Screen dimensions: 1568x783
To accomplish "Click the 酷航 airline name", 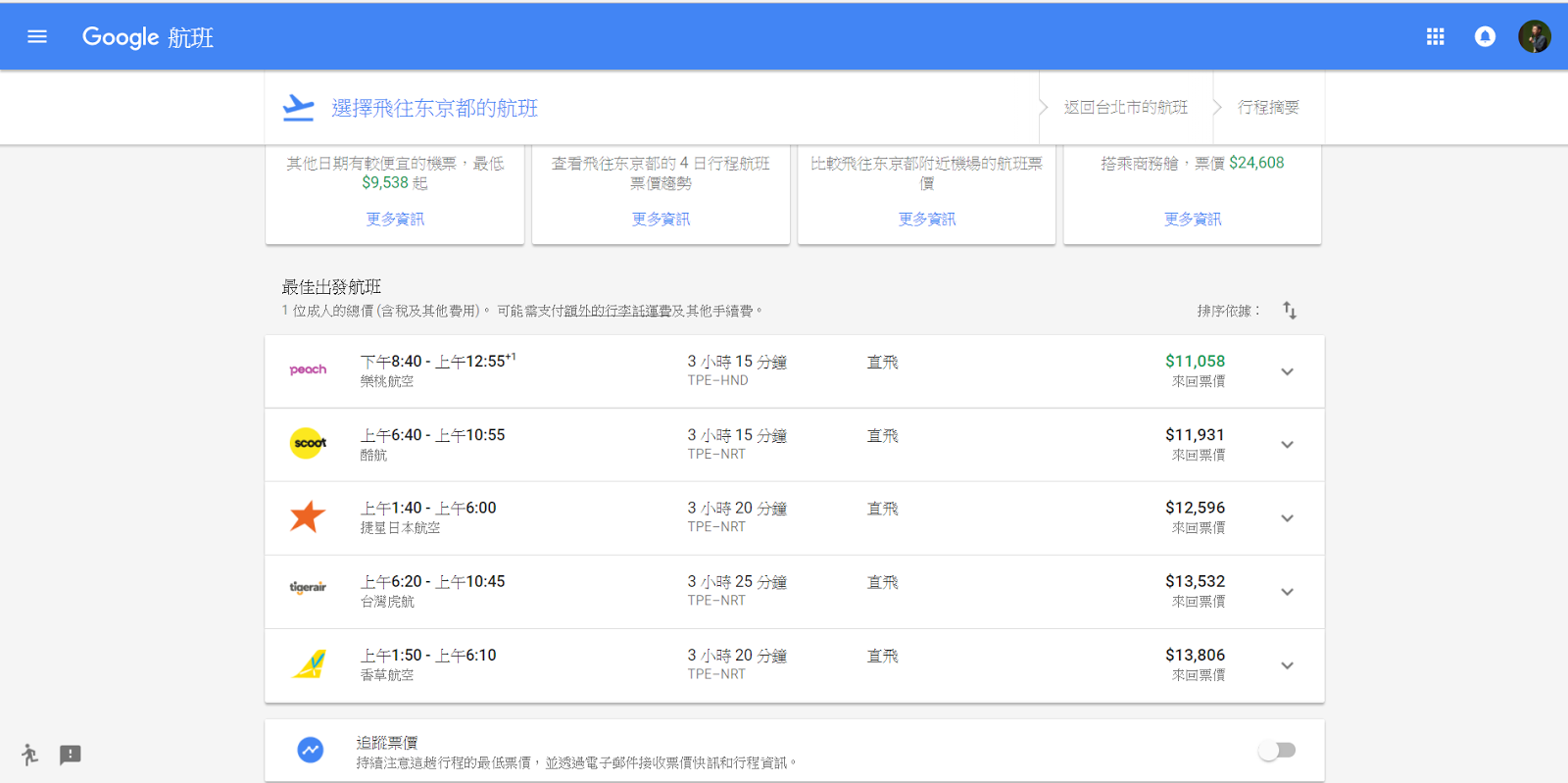I will (373, 455).
